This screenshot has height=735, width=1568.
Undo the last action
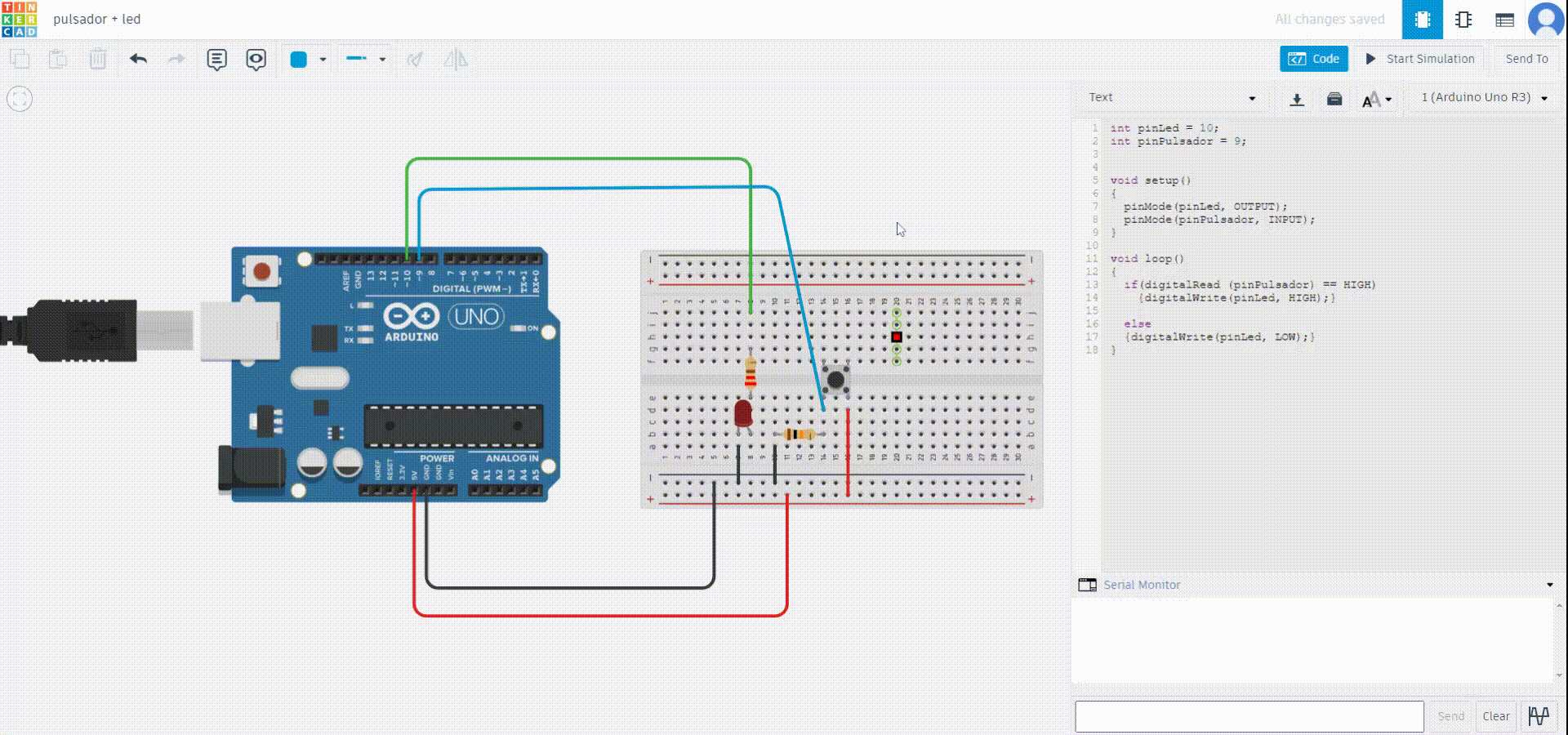[x=138, y=59]
